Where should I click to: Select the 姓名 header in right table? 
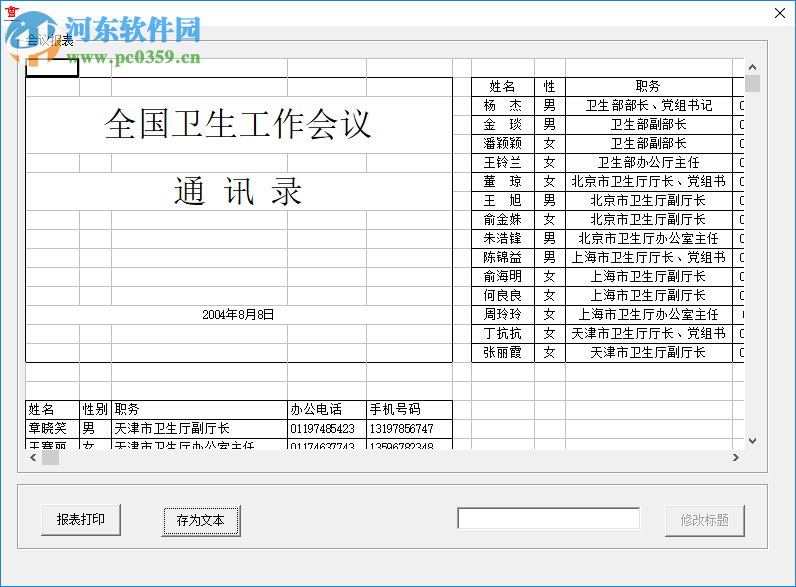[x=503, y=86]
